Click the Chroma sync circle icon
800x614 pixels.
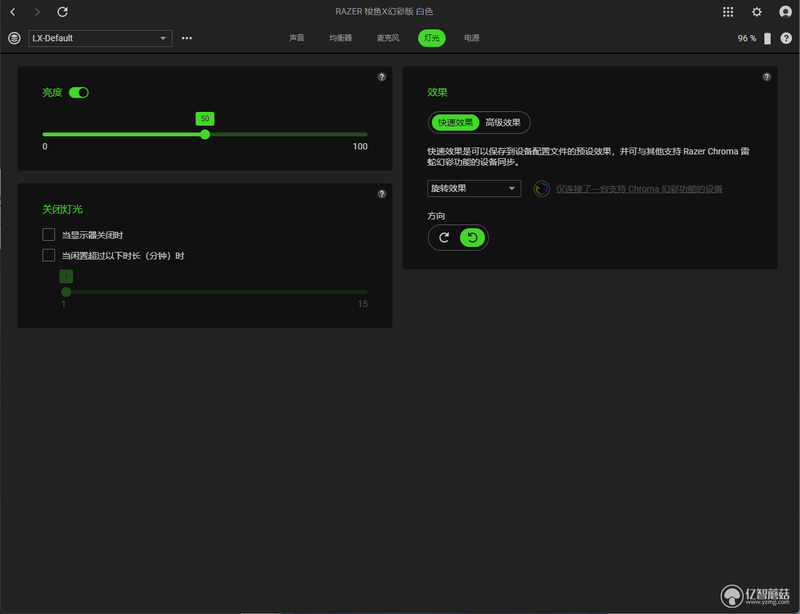point(541,189)
